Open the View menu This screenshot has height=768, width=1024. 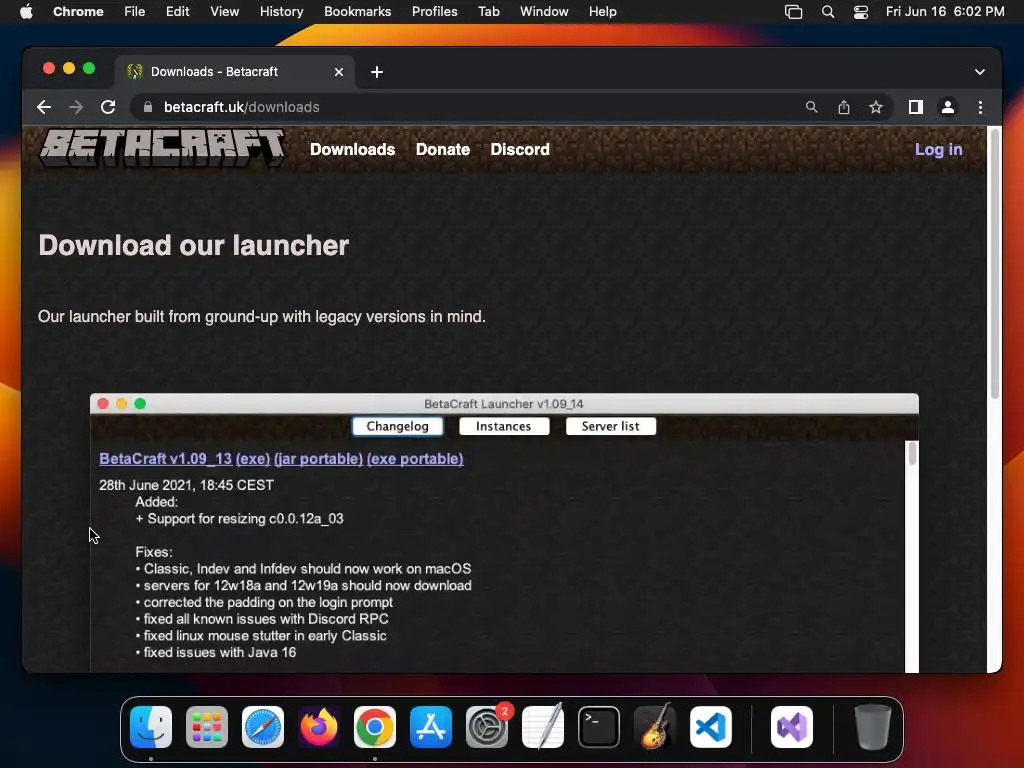click(x=224, y=12)
